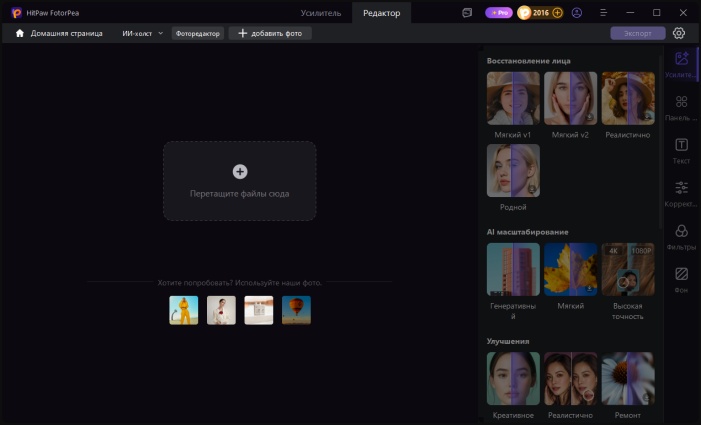Screen dimensions: 701x425
Task: Select woman in white sample photo
Action: pyautogui.click(x=221, y=310)
